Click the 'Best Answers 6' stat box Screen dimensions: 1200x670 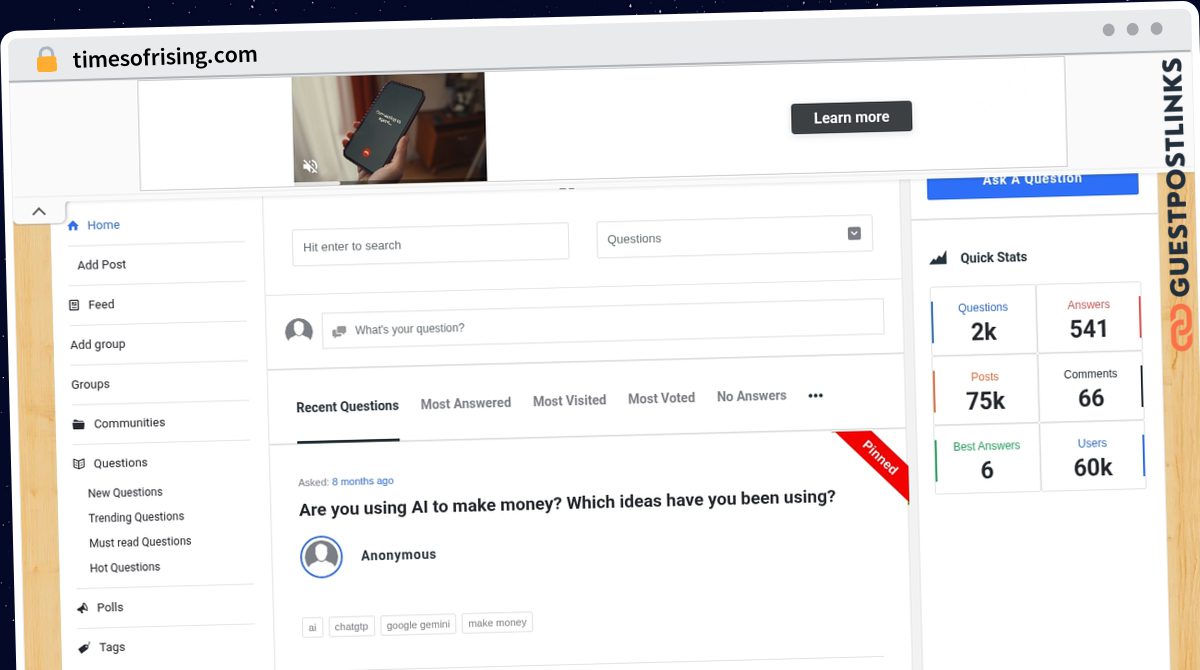987,459
